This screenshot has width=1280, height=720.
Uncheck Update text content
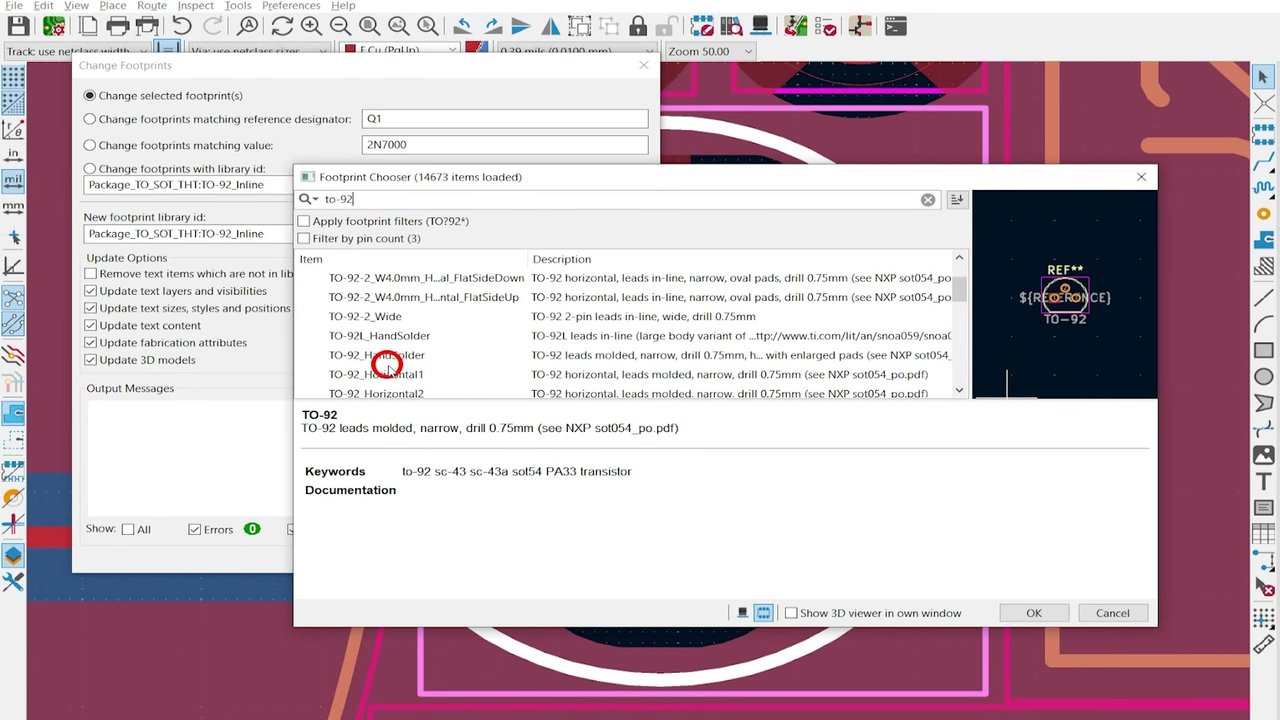point(91,326)
